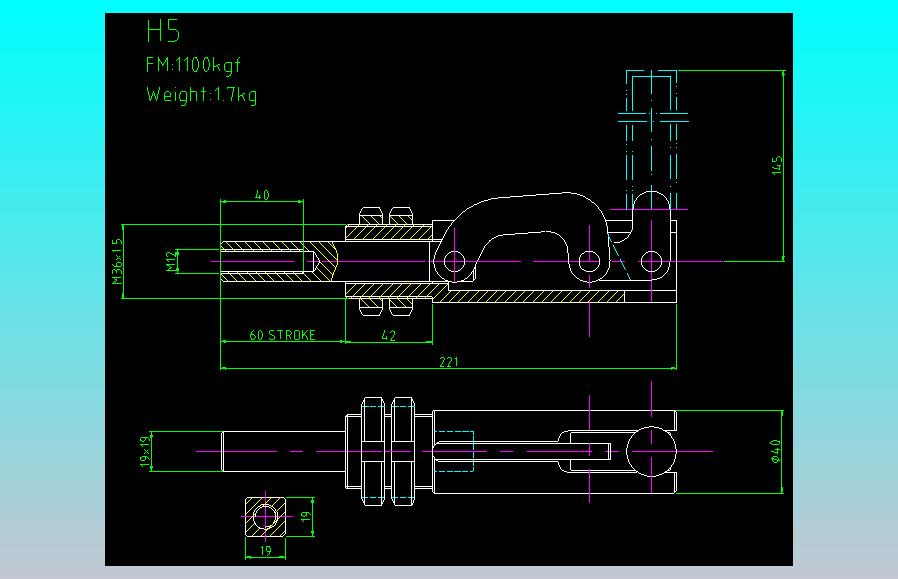Select the FM:1100kgf force label

(193, 65)
